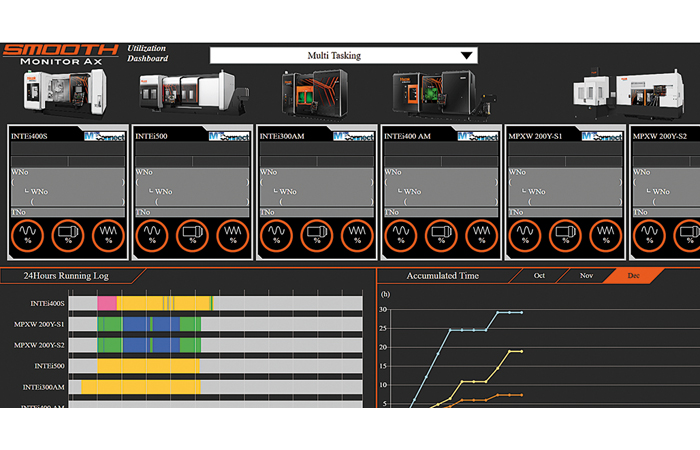Screen dimensions: 700x450
Task: Switch Accumulated Time to Nov tab
Action: click(x=586, y=275)
